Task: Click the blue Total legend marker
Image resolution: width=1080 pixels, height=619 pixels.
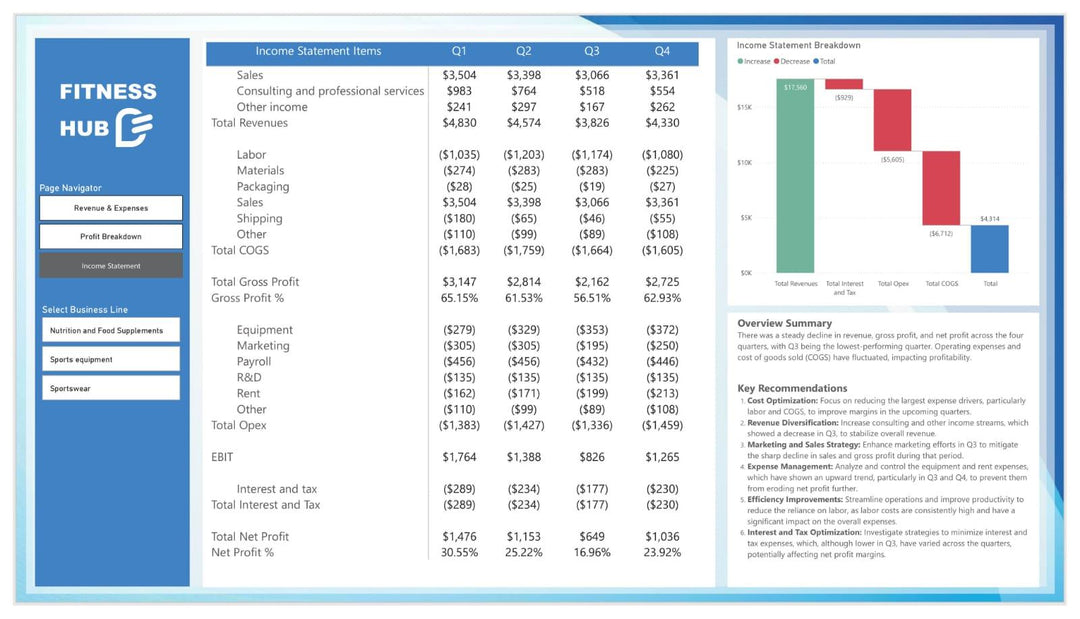Action: [816, 62]
